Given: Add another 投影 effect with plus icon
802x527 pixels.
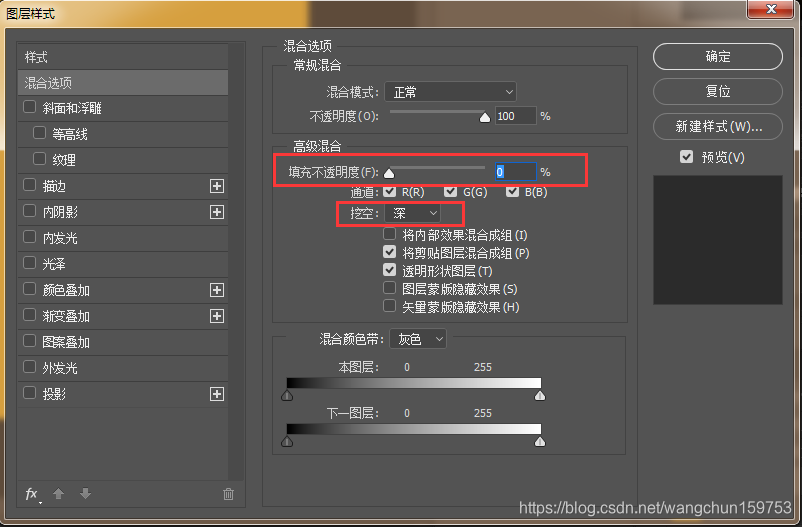Looking at the screenshot, I should coord(217,394).
